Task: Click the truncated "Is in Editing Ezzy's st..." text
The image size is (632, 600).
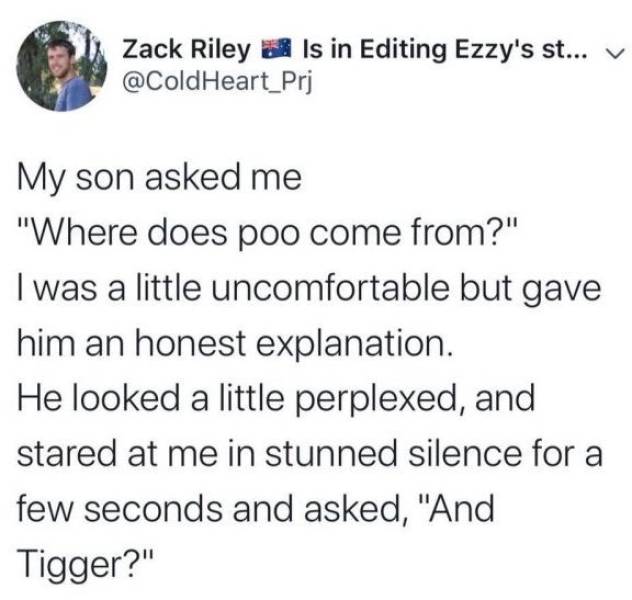Action: click(421, 47)
